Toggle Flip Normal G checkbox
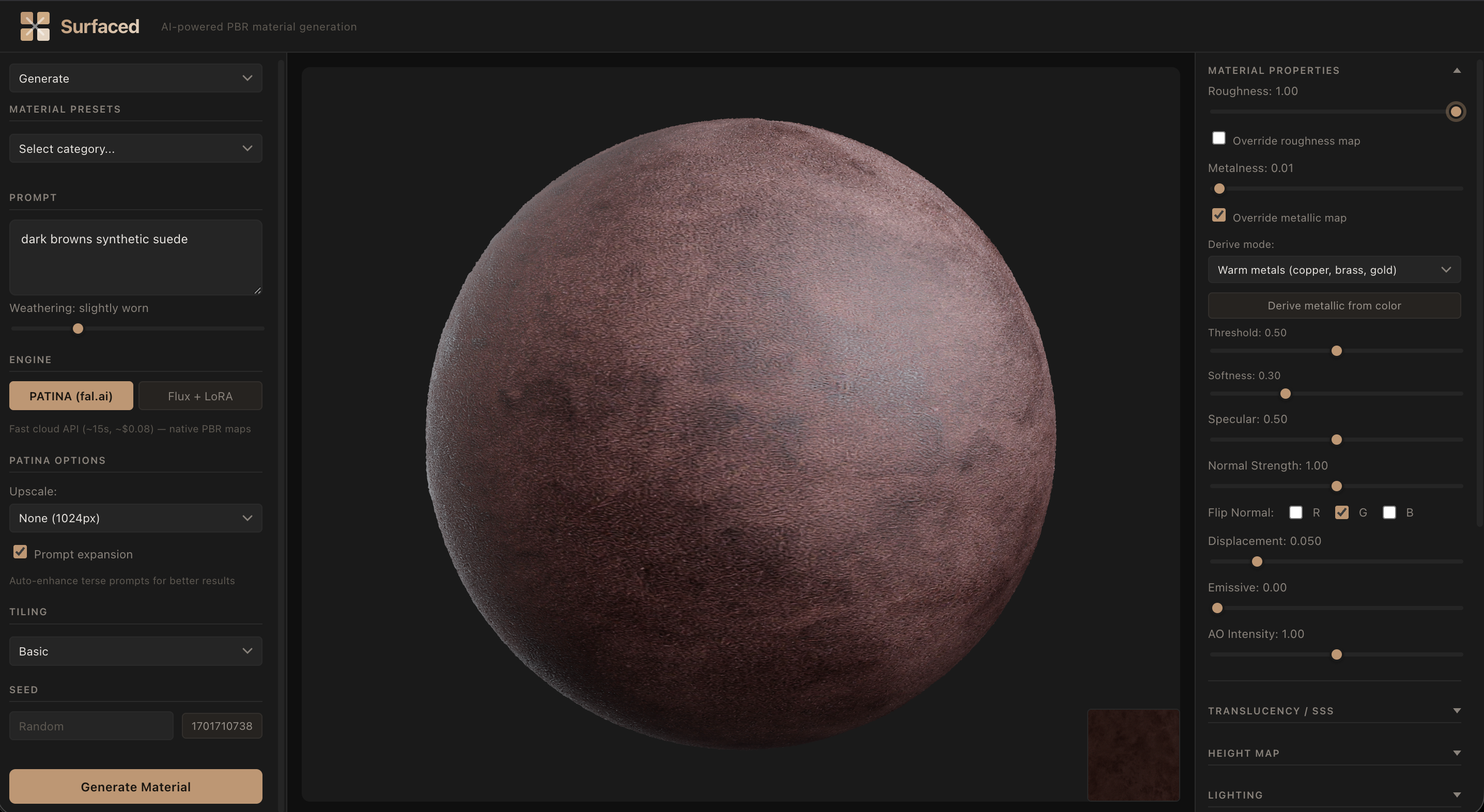The height and width of the screenshot is (812, 1484). click(1342, 512)
